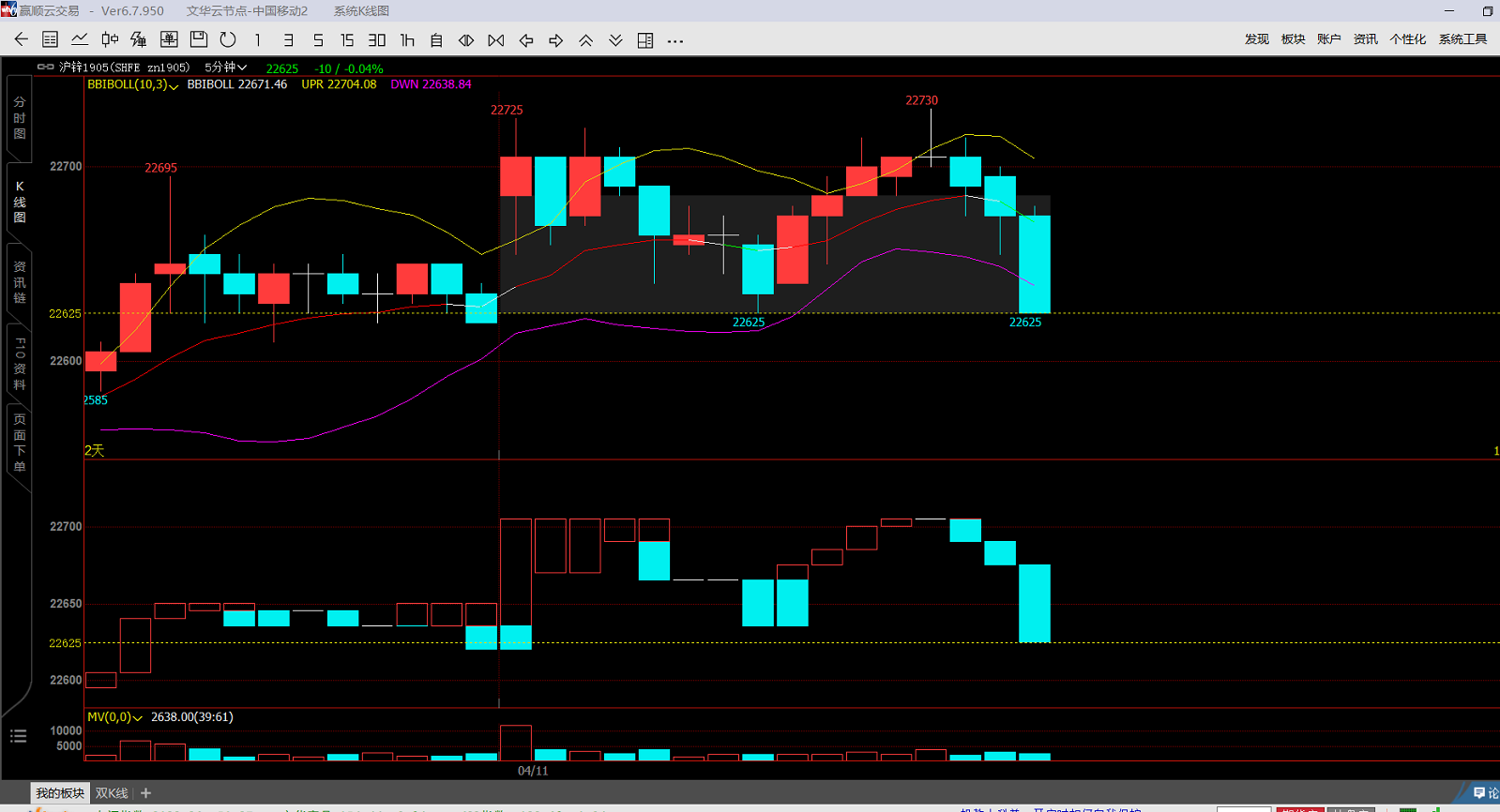1500x812 pixels.
Task: Click the back arrow in toolbar
Action: [x=21, y=39]
